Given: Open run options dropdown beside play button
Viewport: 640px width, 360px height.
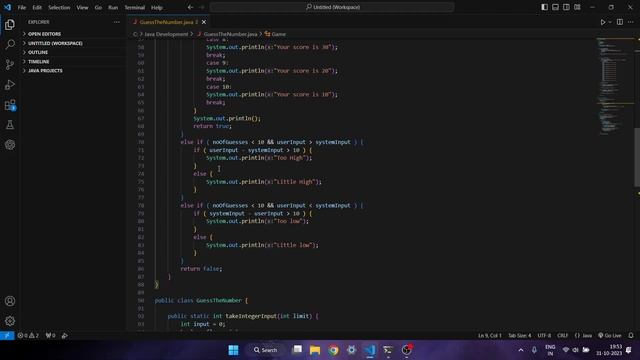Looking at the screenshot, I should [610, 22].
